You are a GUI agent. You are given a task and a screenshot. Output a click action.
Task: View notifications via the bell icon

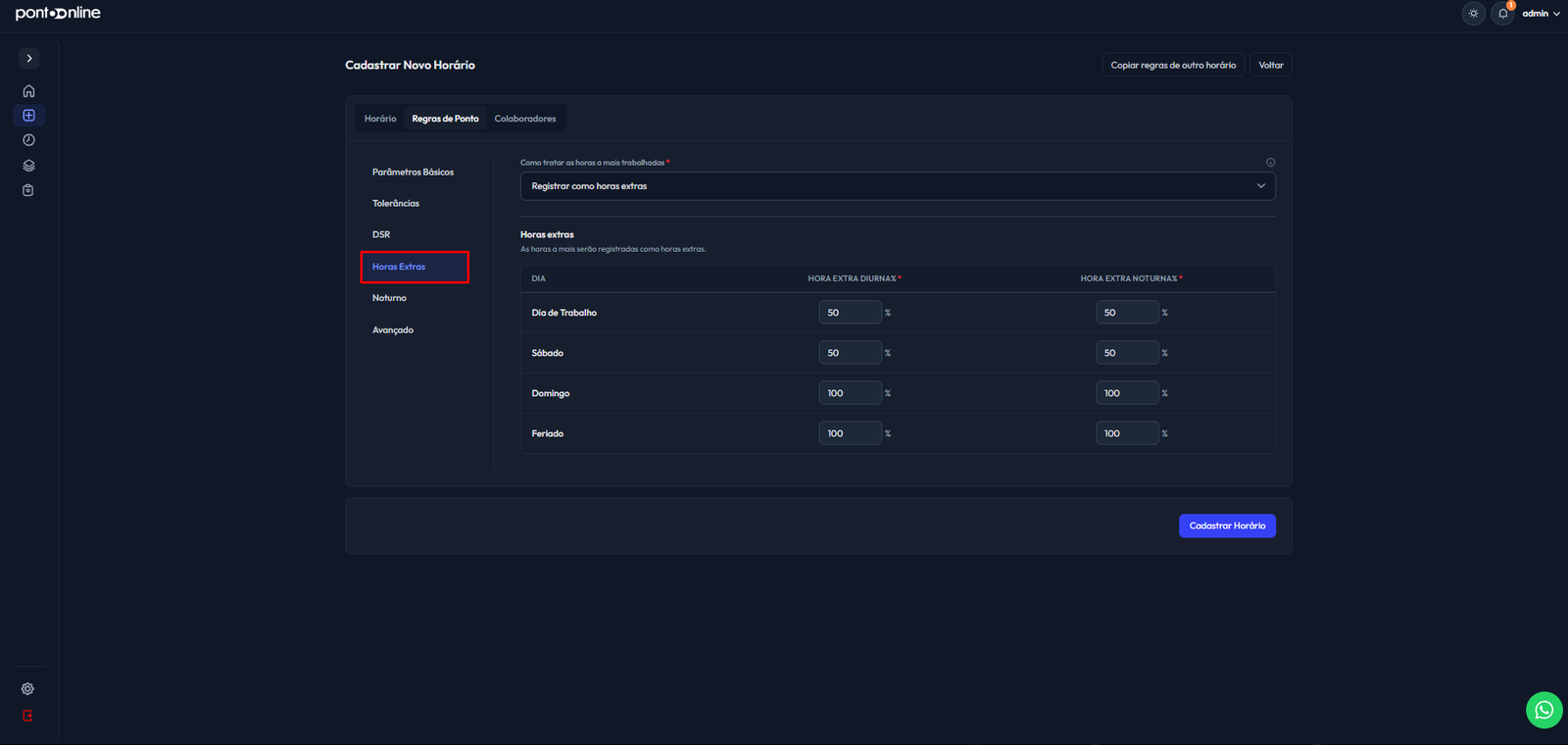1502,14
